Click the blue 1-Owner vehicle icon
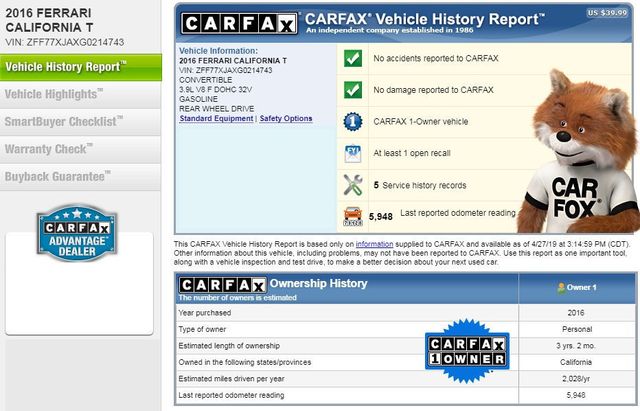The width and height of the screenshot is (640, 411). pos(352,121)
